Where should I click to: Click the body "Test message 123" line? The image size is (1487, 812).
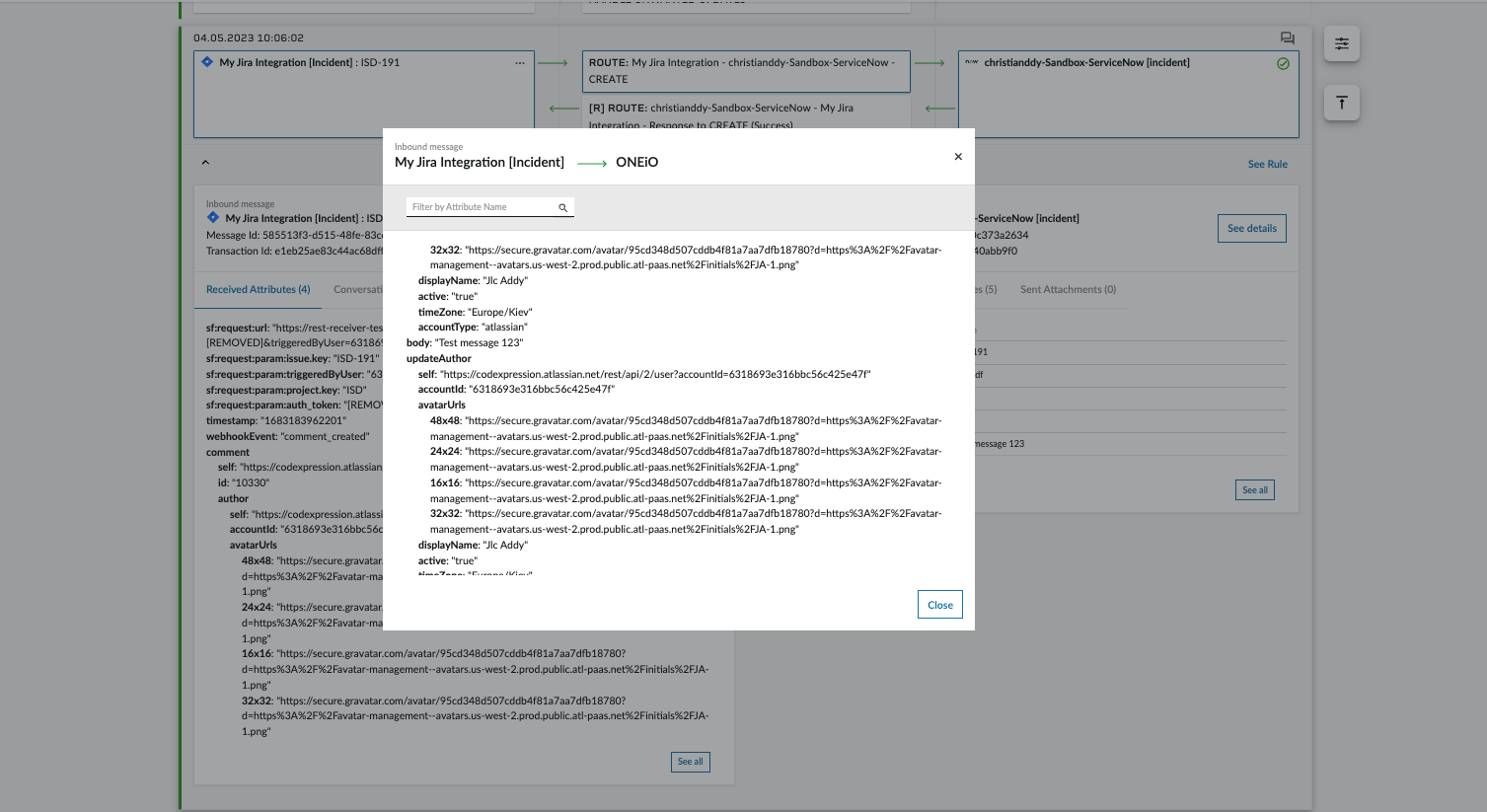(x=465, y=342)
